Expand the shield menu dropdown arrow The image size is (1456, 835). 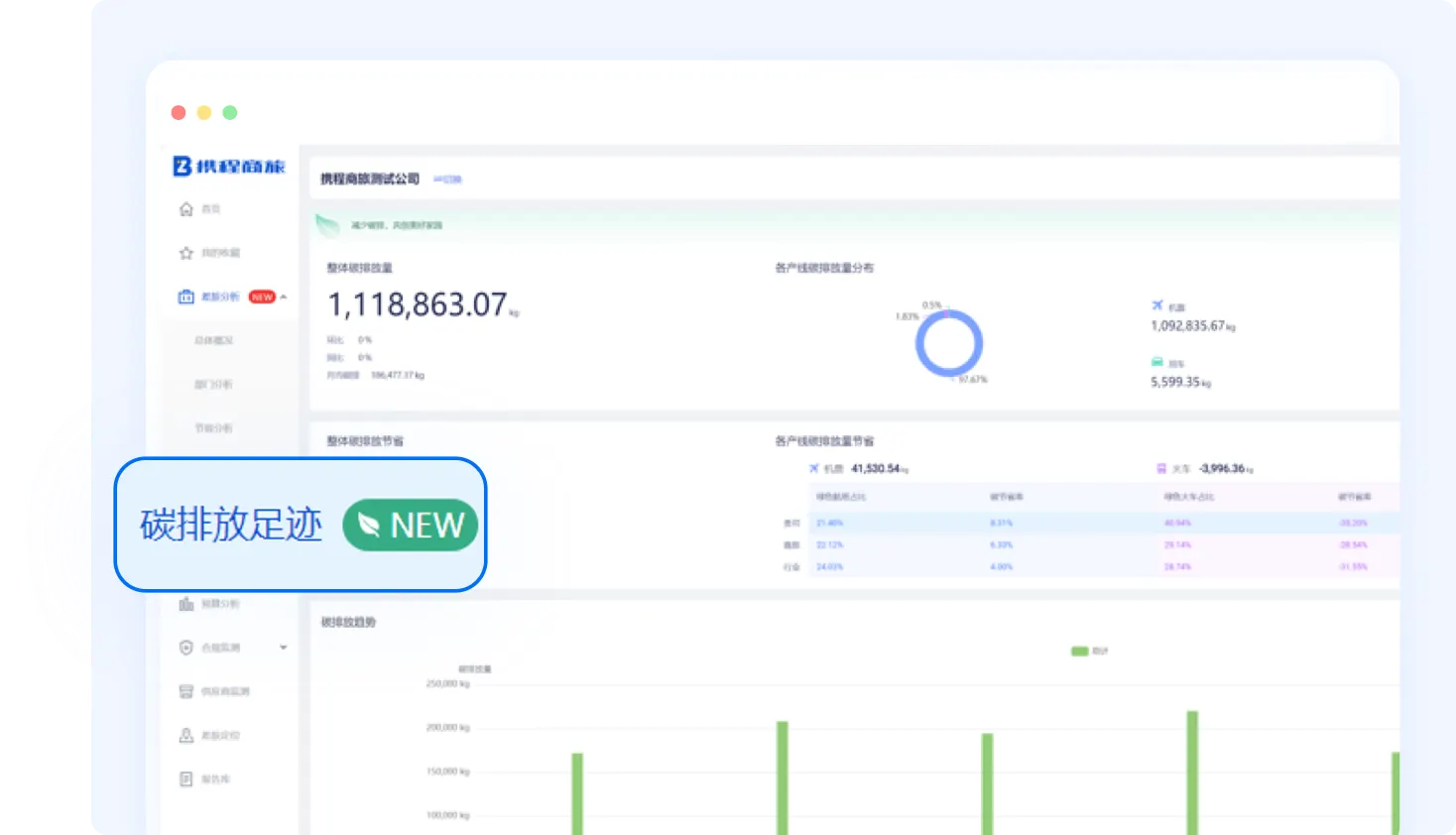(x=284, y=648)
